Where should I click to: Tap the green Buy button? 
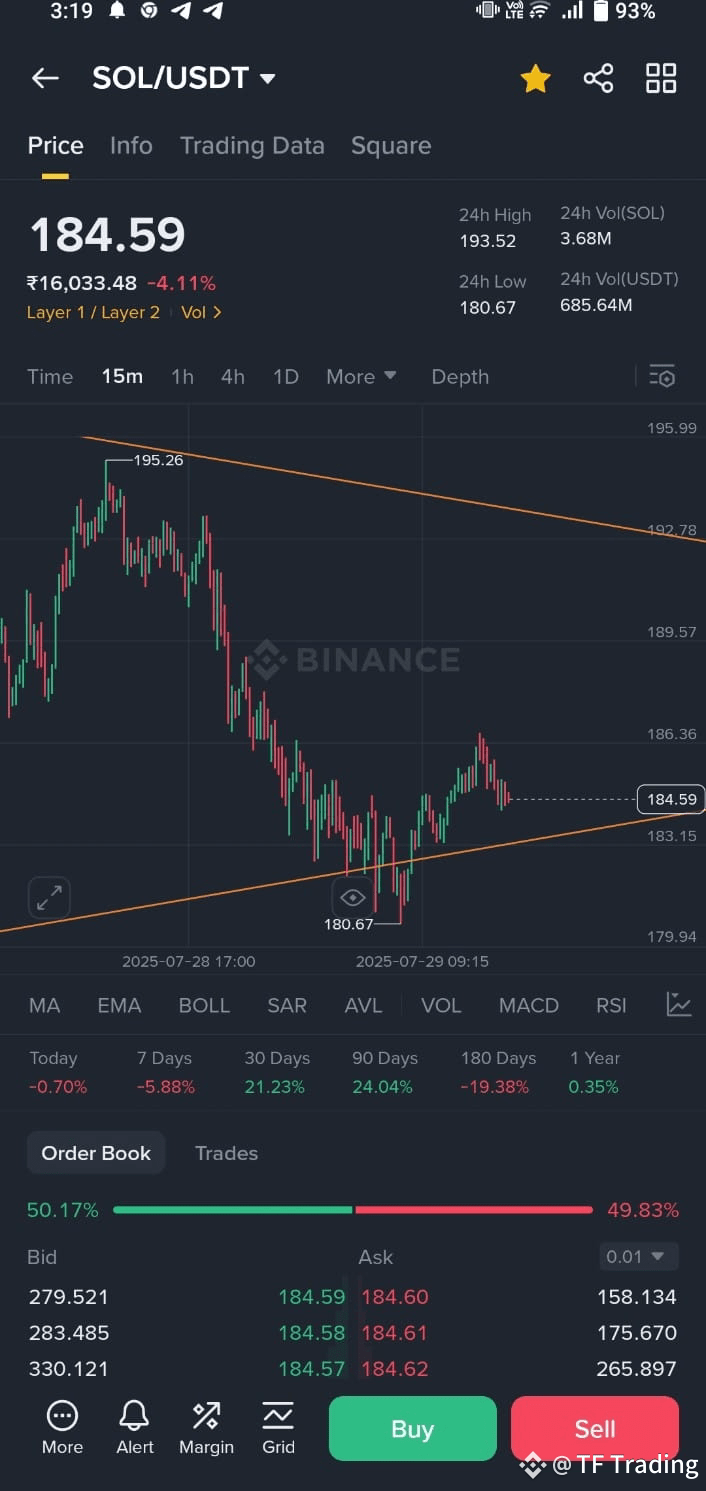(413, 1428)
